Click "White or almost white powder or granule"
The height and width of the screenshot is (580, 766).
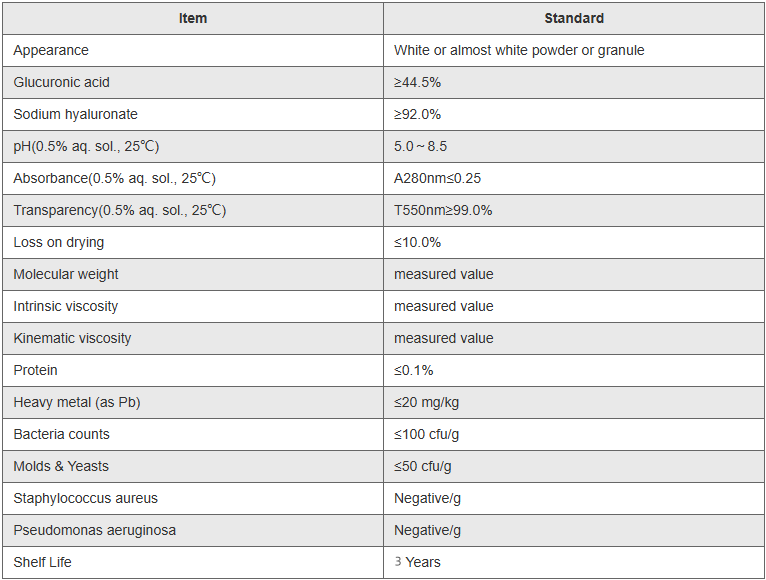(519, 50)
